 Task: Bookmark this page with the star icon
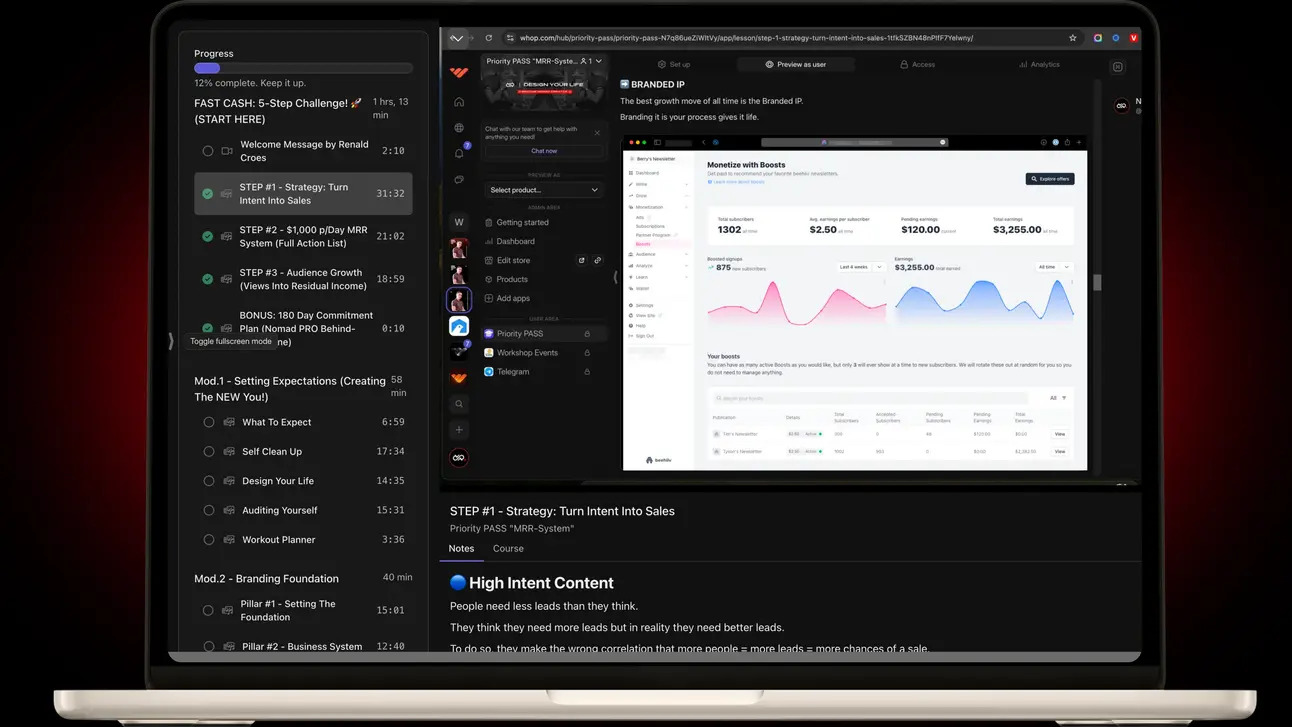1073,38
